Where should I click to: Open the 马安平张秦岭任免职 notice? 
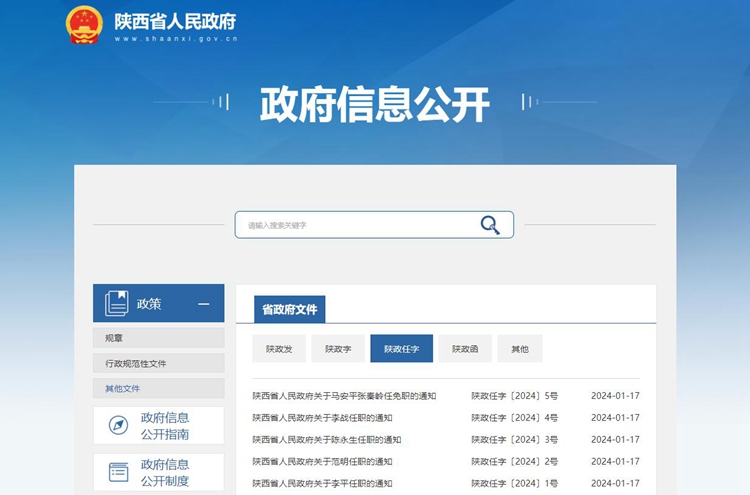(344, 396)
